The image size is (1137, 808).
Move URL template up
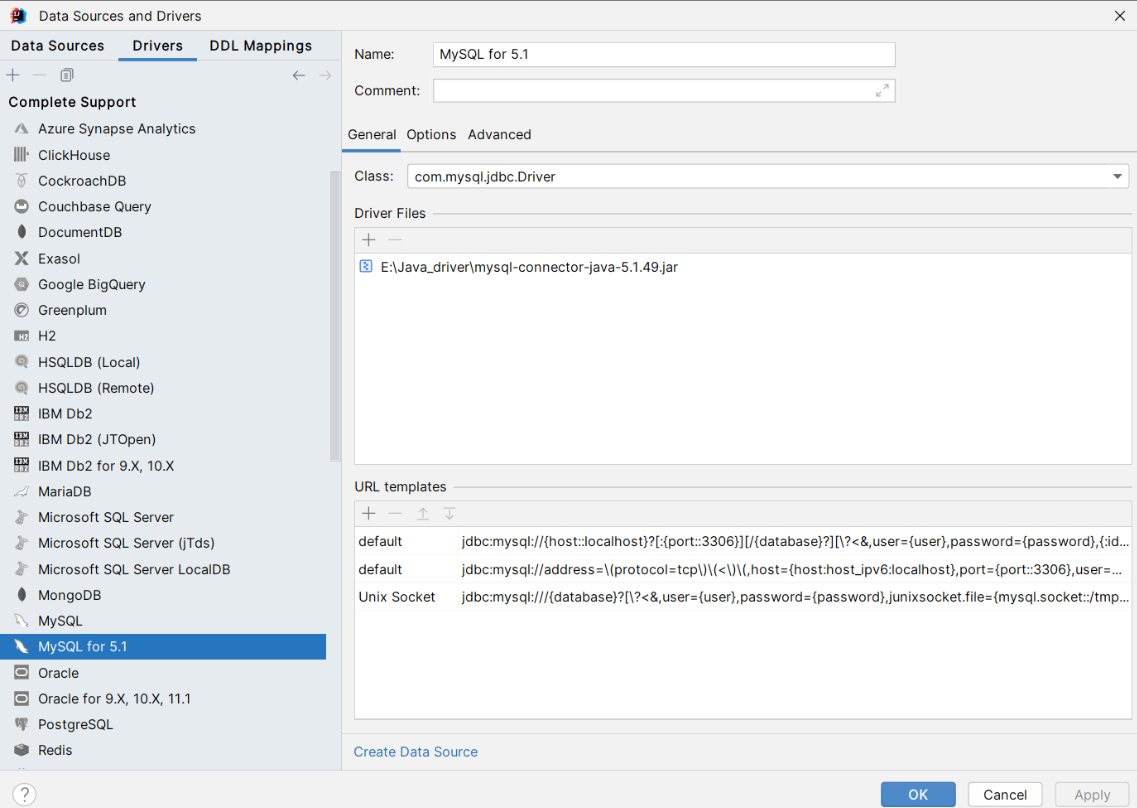pyautogui.click(x=423, y=514)
